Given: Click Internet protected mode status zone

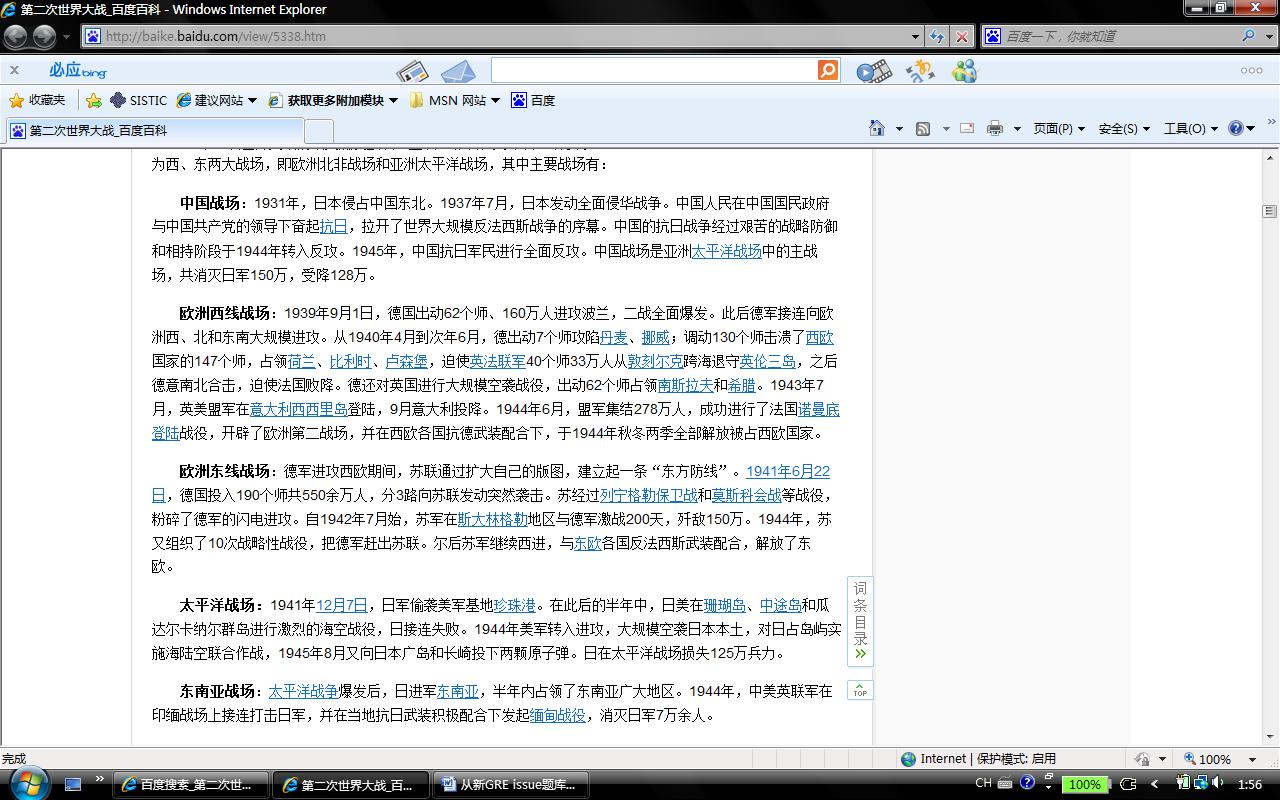Looking at the screenshot, I should [x=978, y=759].
